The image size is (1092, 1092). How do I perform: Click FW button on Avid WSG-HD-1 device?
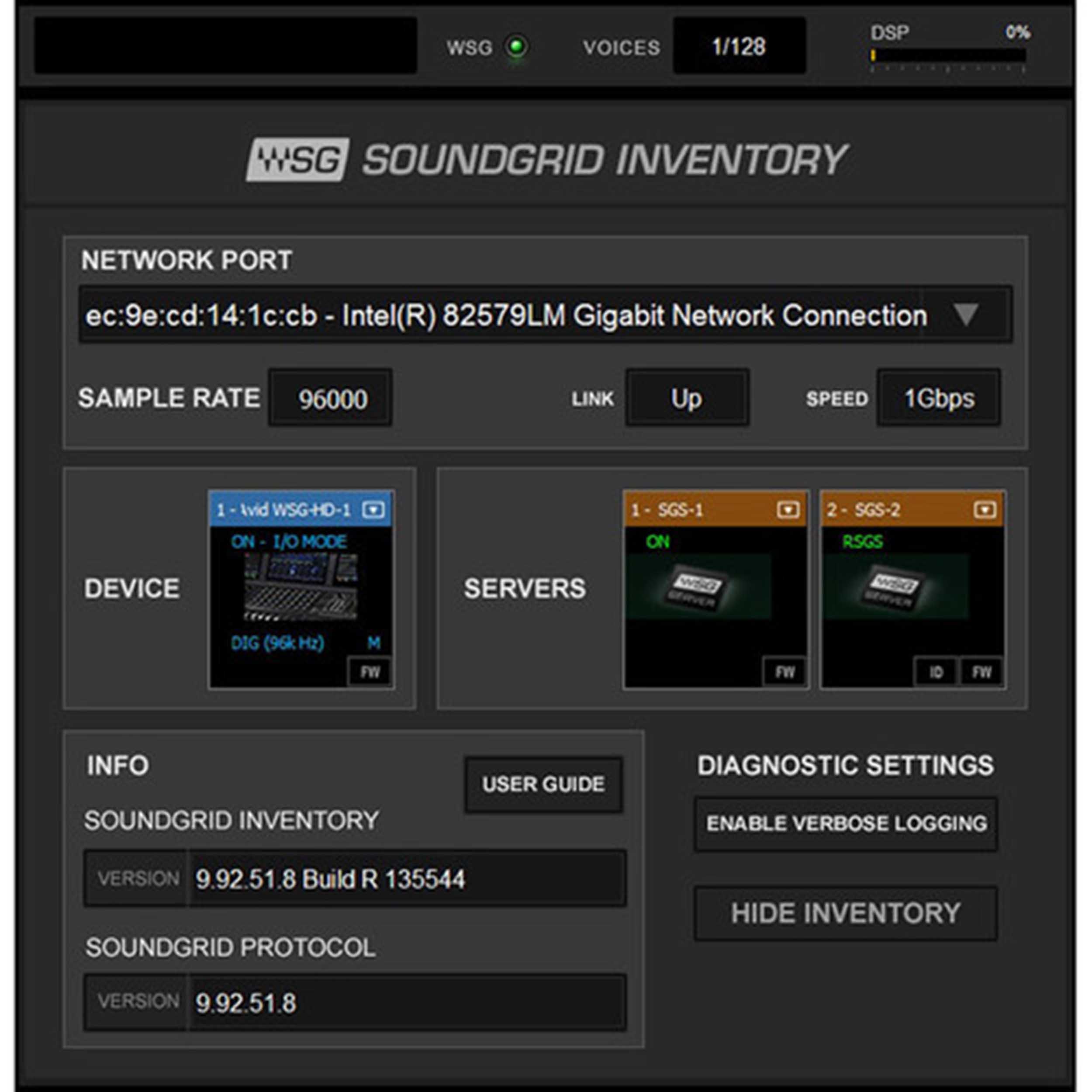point(370,672)
